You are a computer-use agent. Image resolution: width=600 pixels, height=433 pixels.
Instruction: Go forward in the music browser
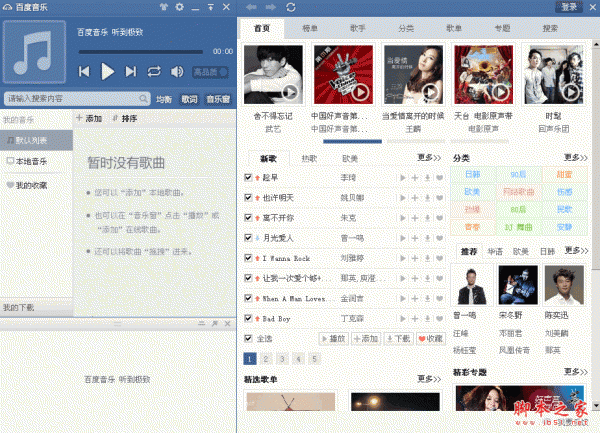tap(271, 7)
